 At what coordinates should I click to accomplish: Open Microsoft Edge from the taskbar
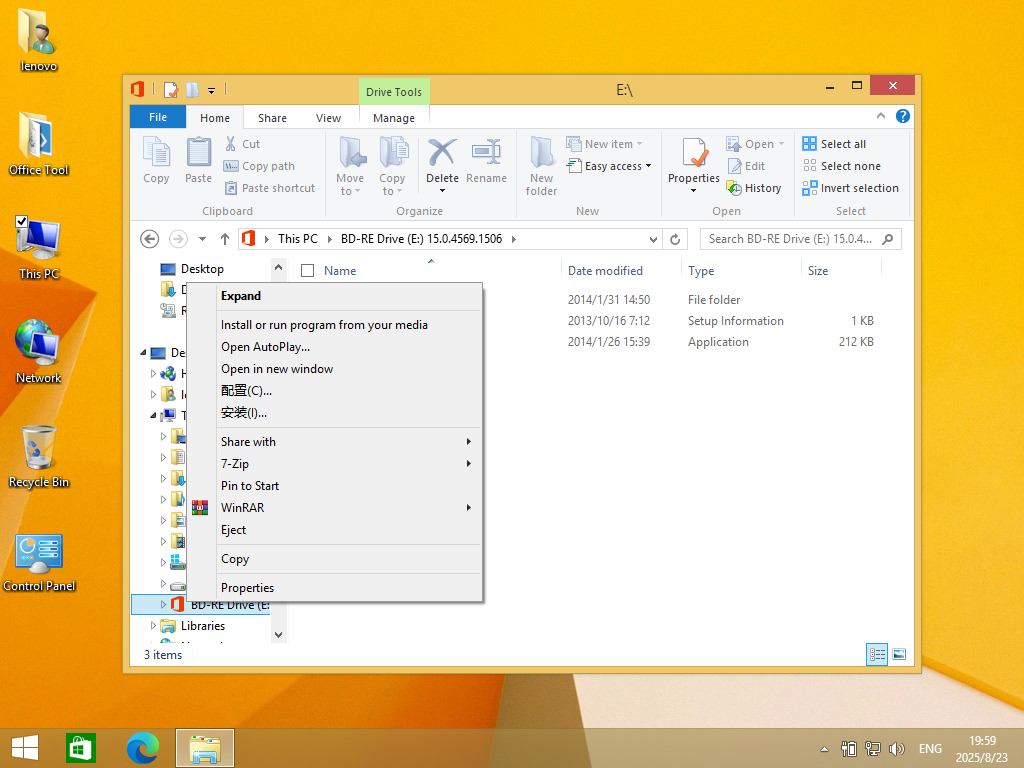143,748
